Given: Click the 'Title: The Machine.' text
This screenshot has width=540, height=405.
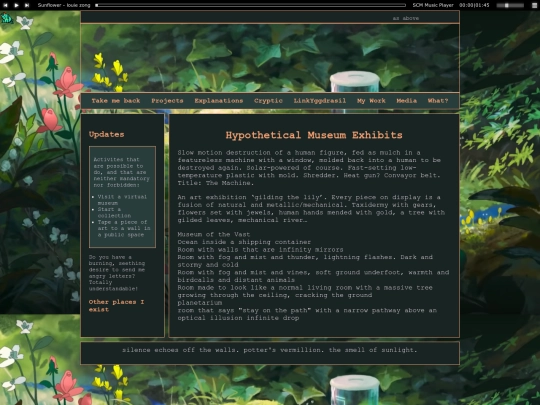Looking at the screenshot, I should 216,183.
